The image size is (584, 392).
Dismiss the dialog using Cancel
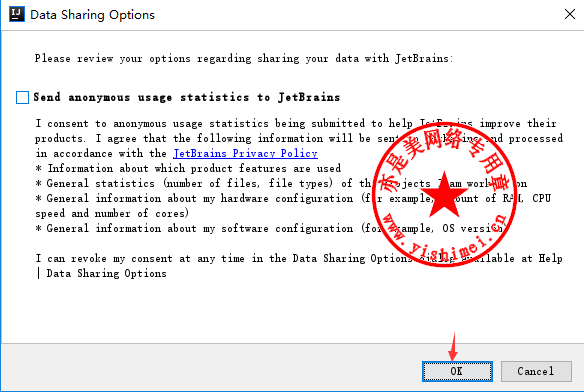(x=536, y=371)
